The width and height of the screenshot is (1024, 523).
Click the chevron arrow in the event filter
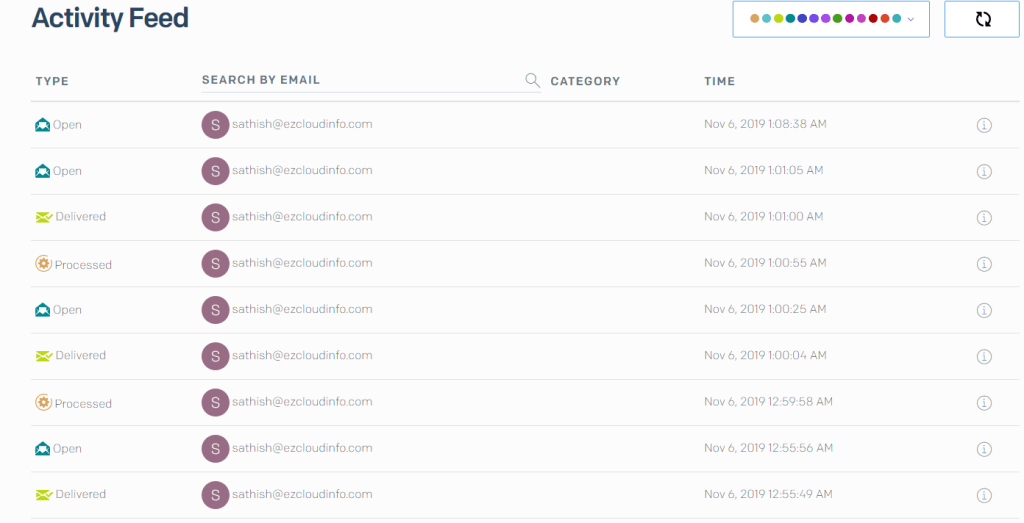pos(910,19)
